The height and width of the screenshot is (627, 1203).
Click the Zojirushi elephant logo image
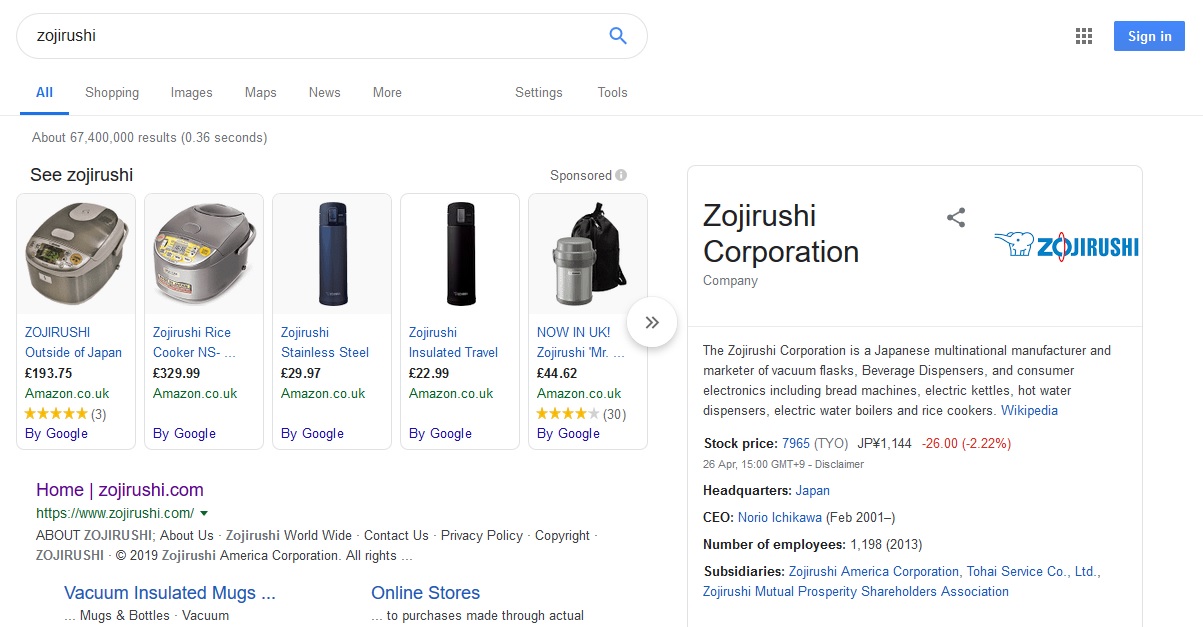[x=1066, y=245]
